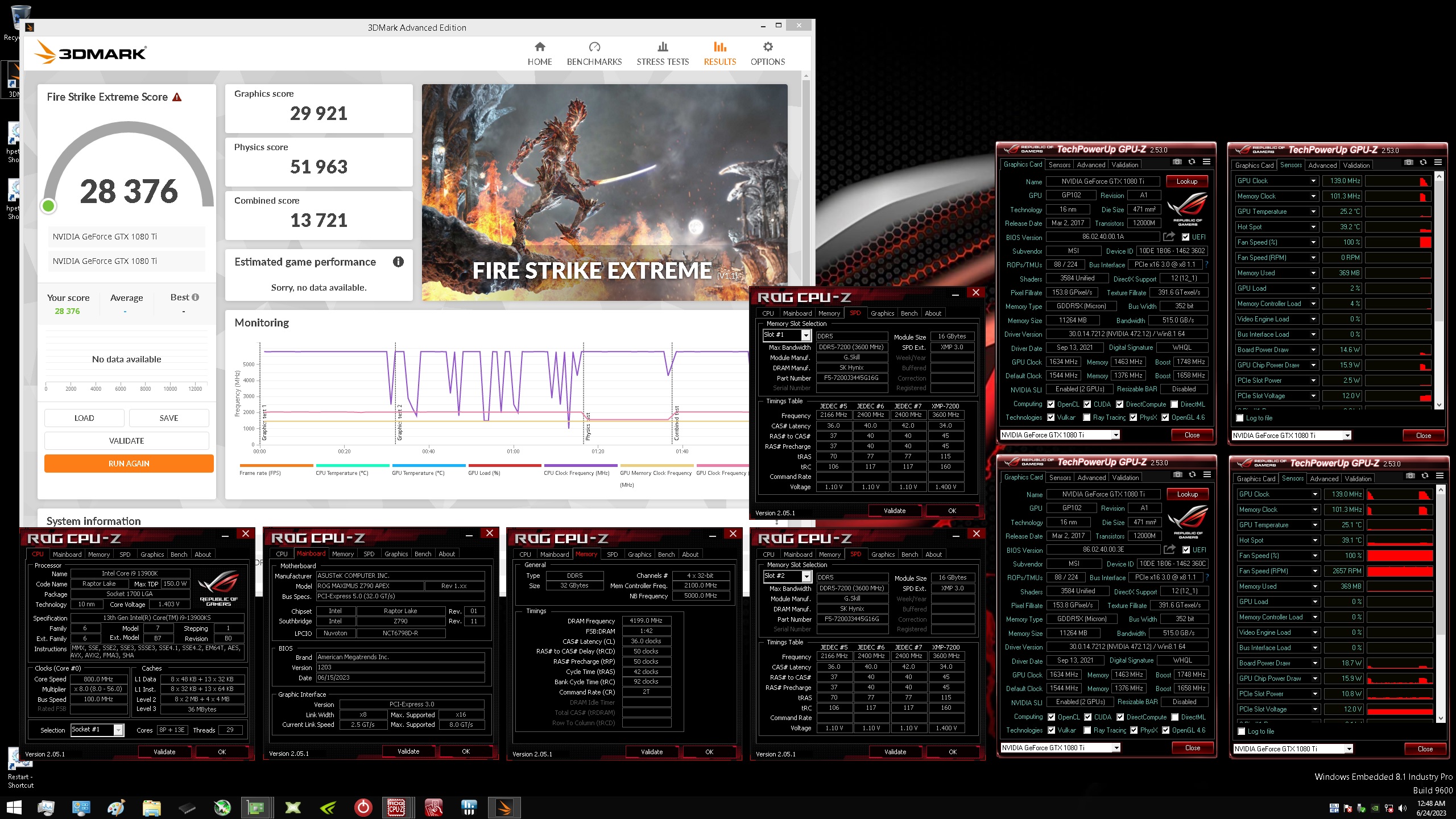Click refresh icon in GPU-Z window with BIOS 86.02.40.00.1A
Image resolution: width=1456 pixels, height=819 pixels.
[1192, 162]
